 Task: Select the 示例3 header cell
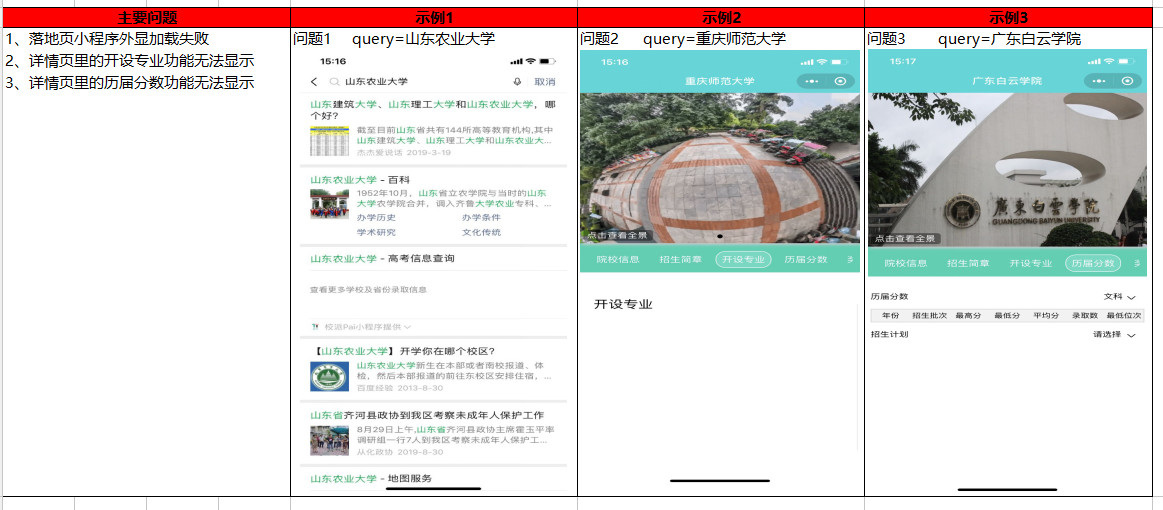[x=1009, y=18]
